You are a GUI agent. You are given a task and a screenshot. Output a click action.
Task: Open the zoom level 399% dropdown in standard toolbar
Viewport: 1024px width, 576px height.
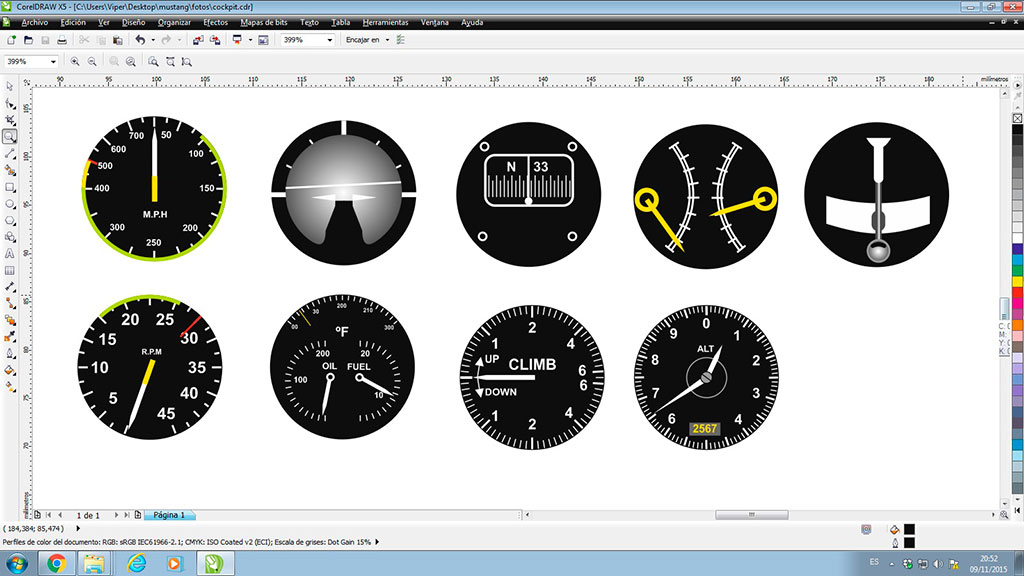[330, 40]
